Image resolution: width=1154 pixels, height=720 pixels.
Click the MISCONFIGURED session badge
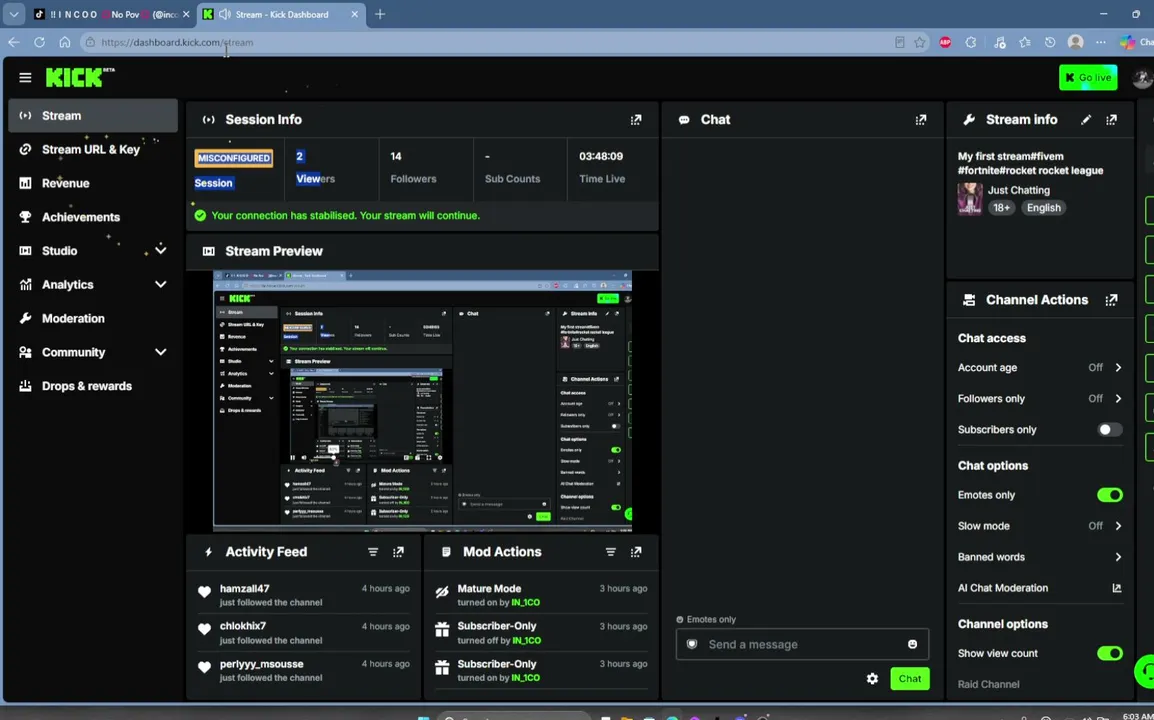(x=233, y=158)
